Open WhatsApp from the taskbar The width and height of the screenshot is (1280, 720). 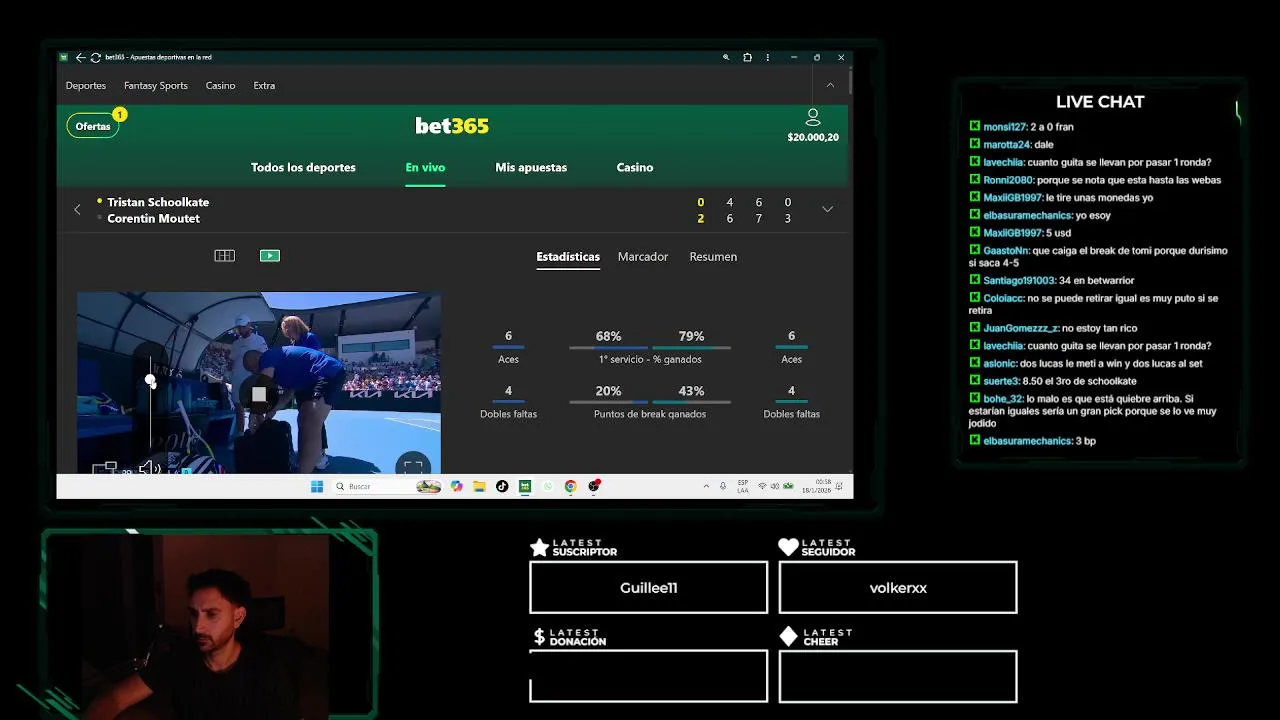pyautogui.click(x=547, y=486)
